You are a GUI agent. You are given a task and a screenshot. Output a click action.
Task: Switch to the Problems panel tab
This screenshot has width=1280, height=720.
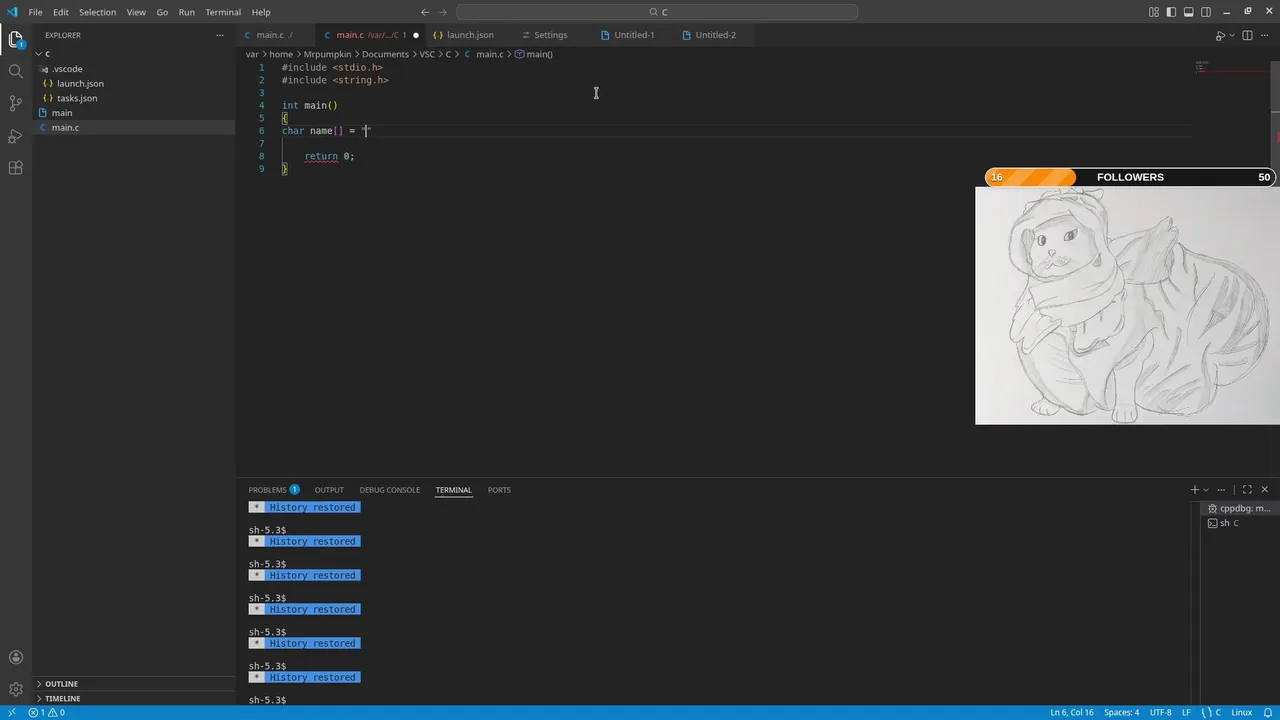point(274,490)
